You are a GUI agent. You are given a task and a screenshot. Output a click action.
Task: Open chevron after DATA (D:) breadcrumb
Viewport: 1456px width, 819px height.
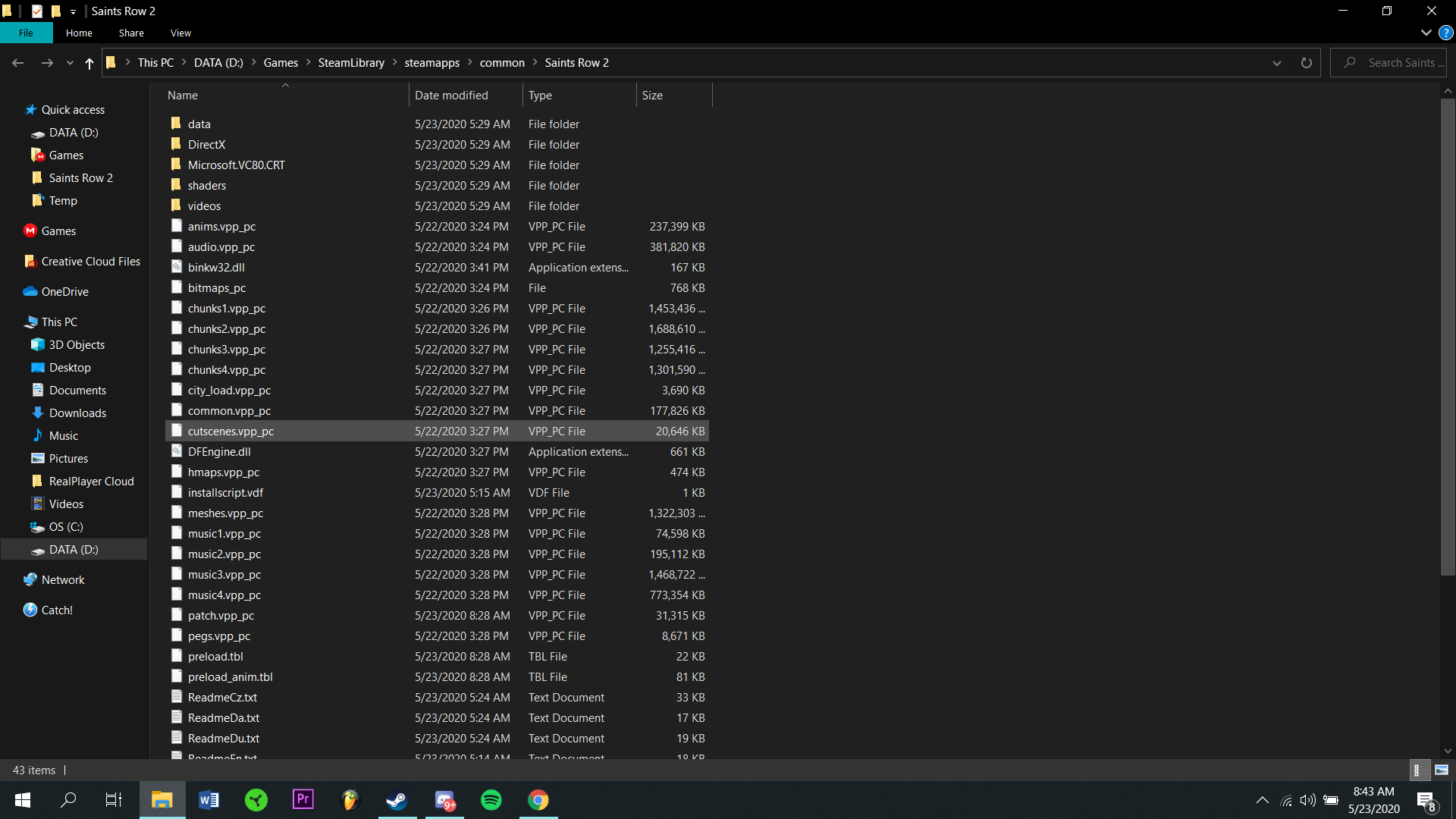pos(253,63)
